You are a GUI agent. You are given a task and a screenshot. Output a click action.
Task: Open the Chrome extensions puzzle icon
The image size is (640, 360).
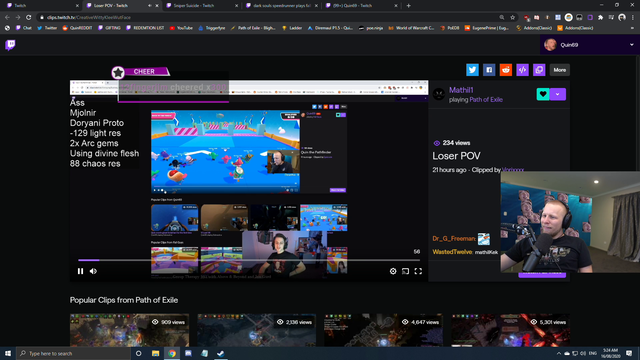600,18
